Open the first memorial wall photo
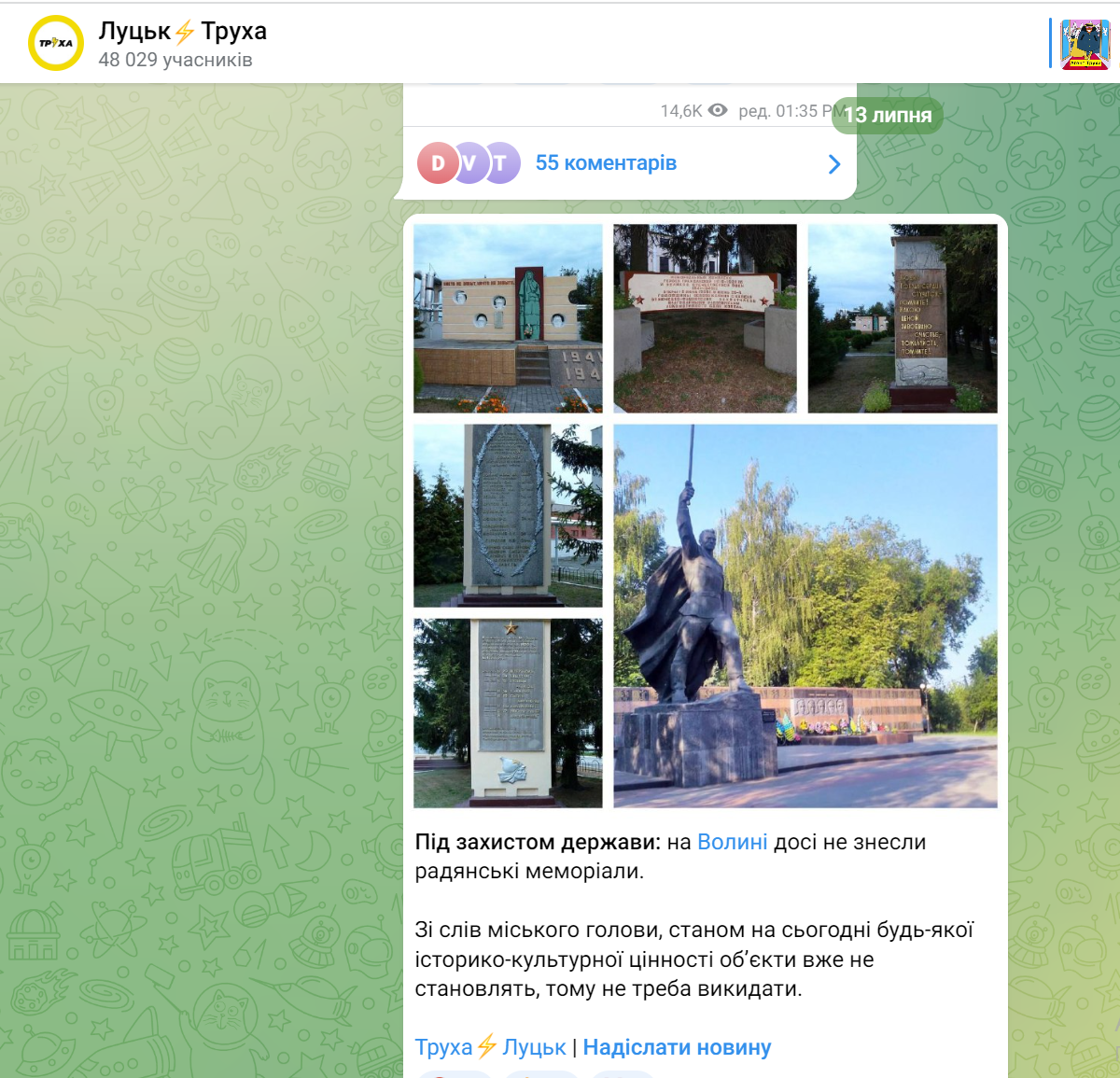1120x1078 pixels. click(508, 318)
